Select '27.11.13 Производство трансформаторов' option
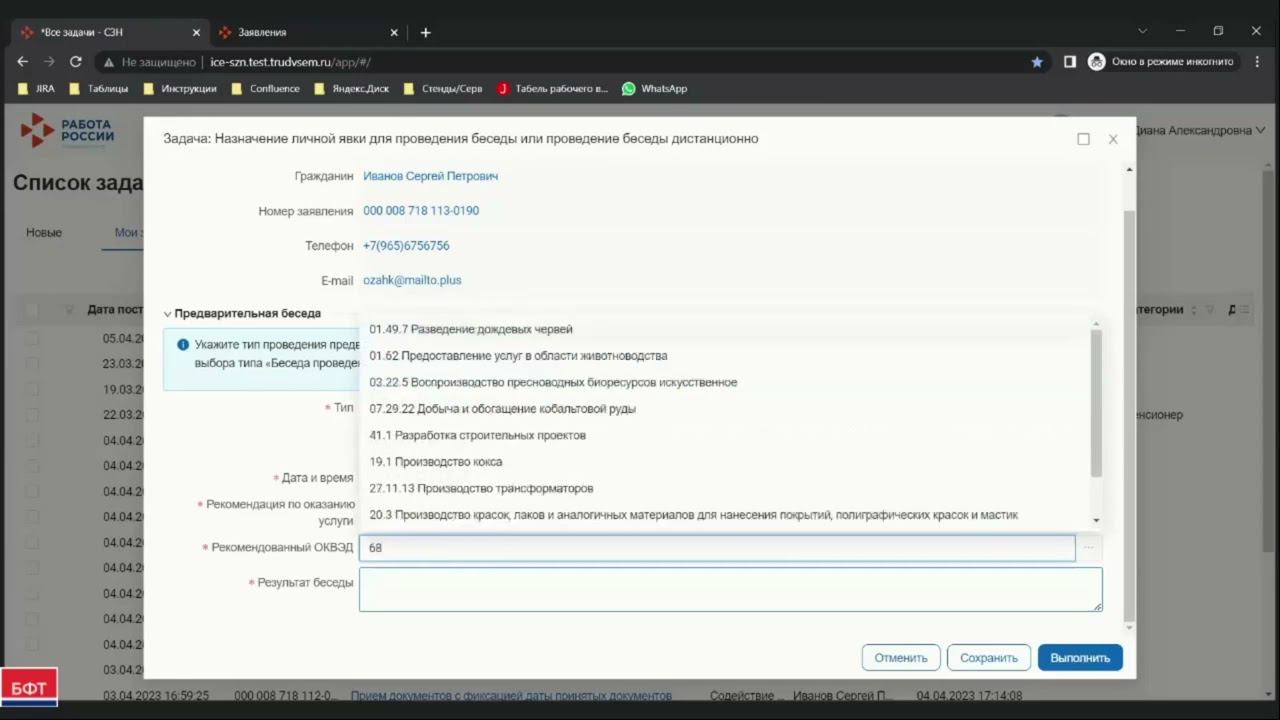Image resolution: width=1280 pixels, height=720 pixels. click(725, 488)
